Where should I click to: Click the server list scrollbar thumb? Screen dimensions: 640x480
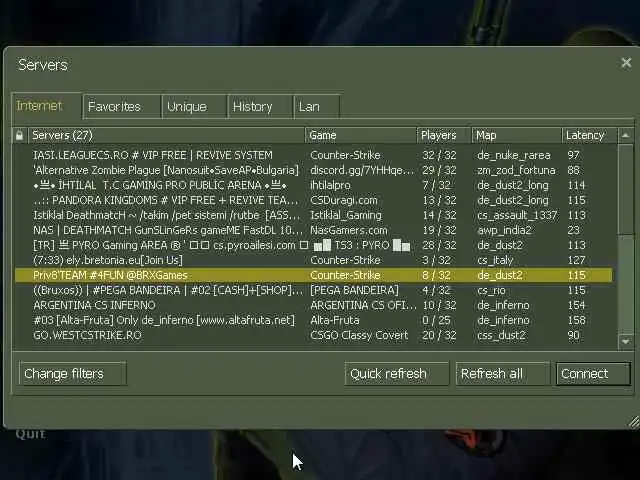(x=626, y=189)
